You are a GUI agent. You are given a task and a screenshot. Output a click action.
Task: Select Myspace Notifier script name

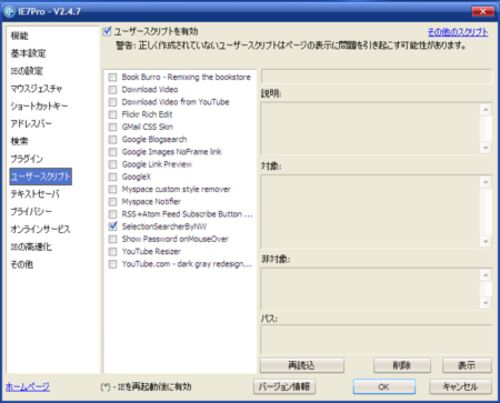point(151,202)
